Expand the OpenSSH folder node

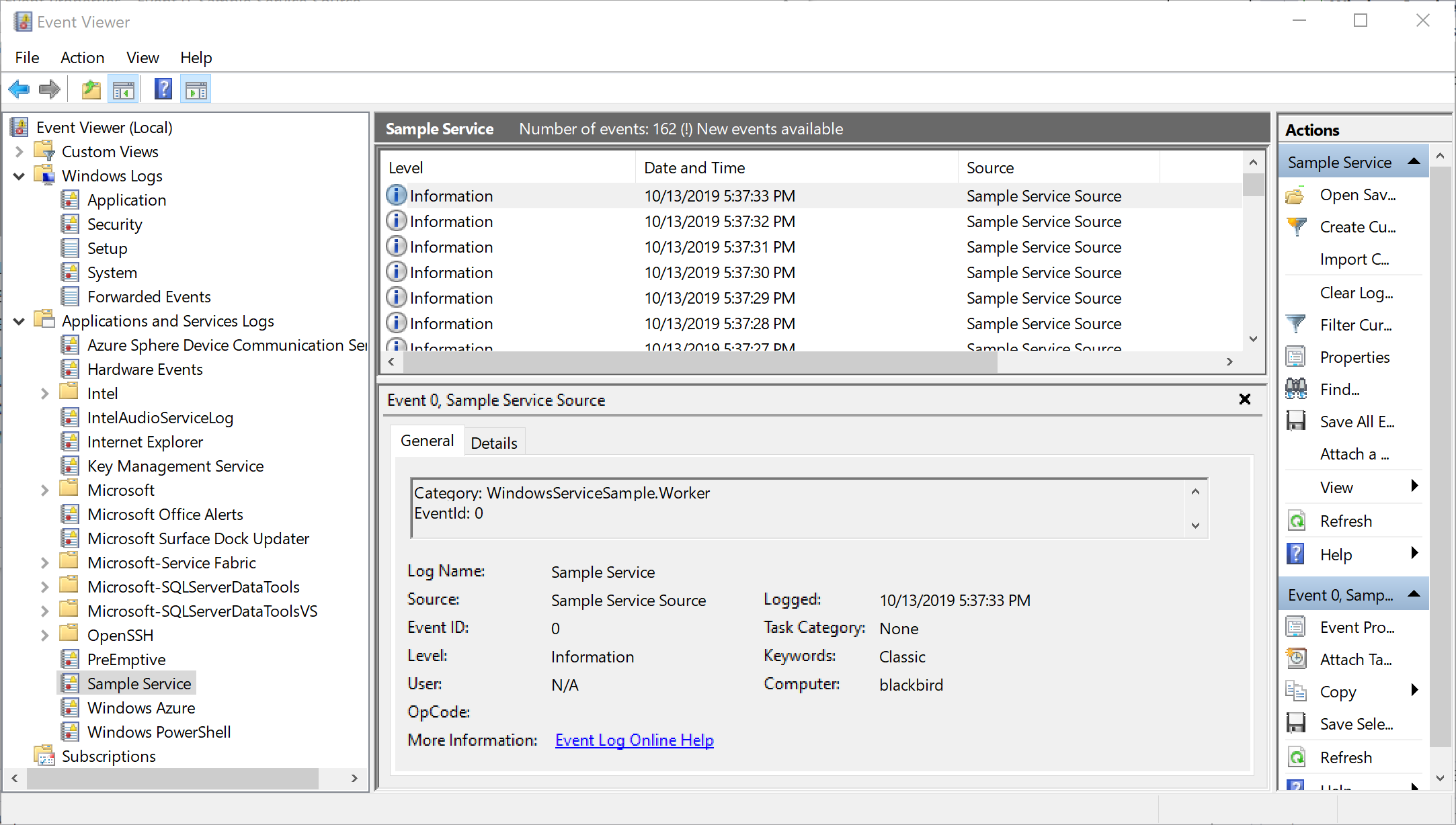pos(45,636)
